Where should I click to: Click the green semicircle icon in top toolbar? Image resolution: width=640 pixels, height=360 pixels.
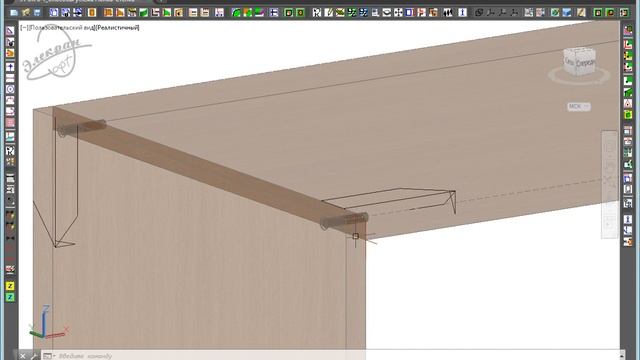(236, 13)
